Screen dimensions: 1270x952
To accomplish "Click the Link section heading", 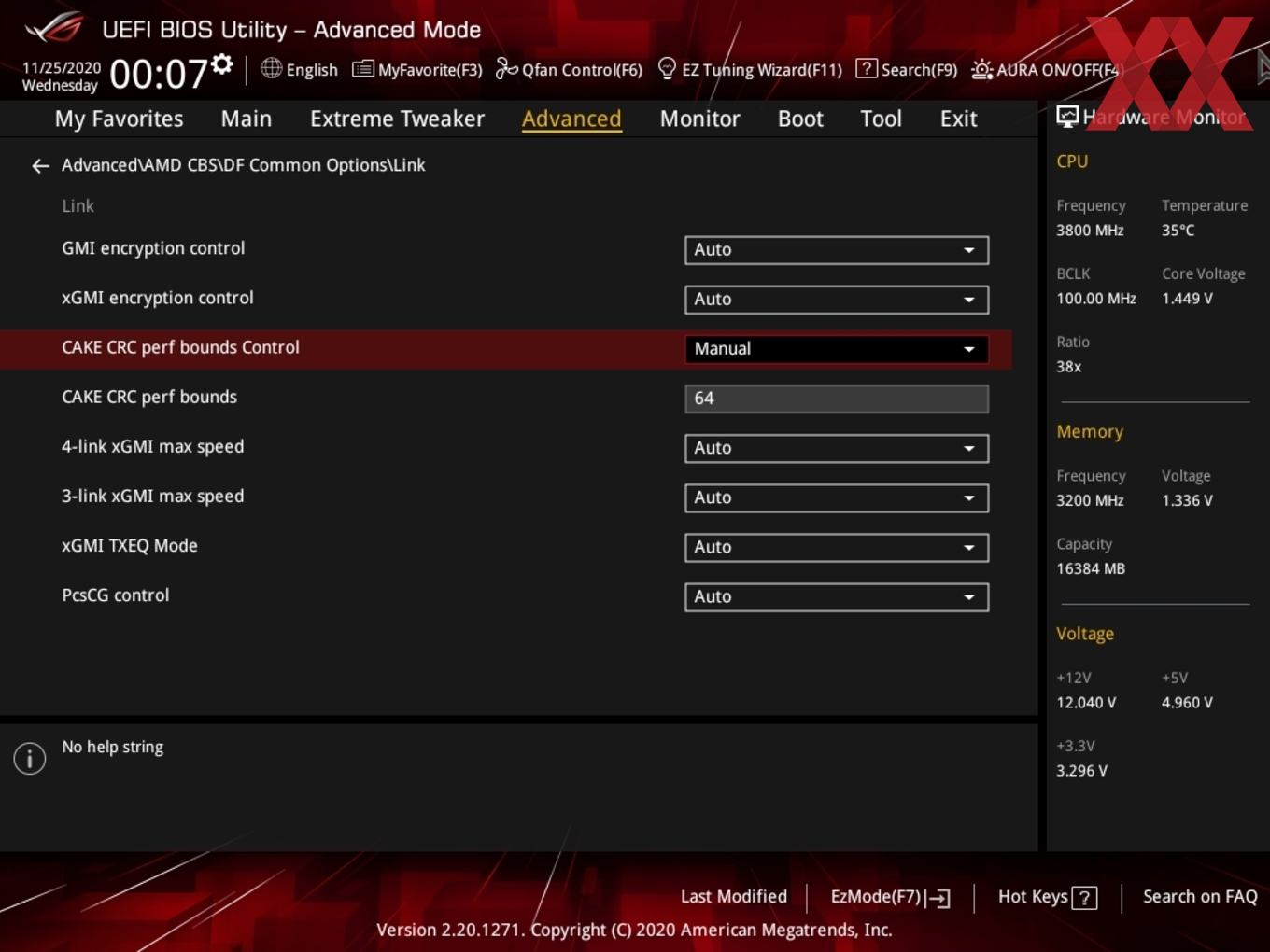I will (78, 206).
